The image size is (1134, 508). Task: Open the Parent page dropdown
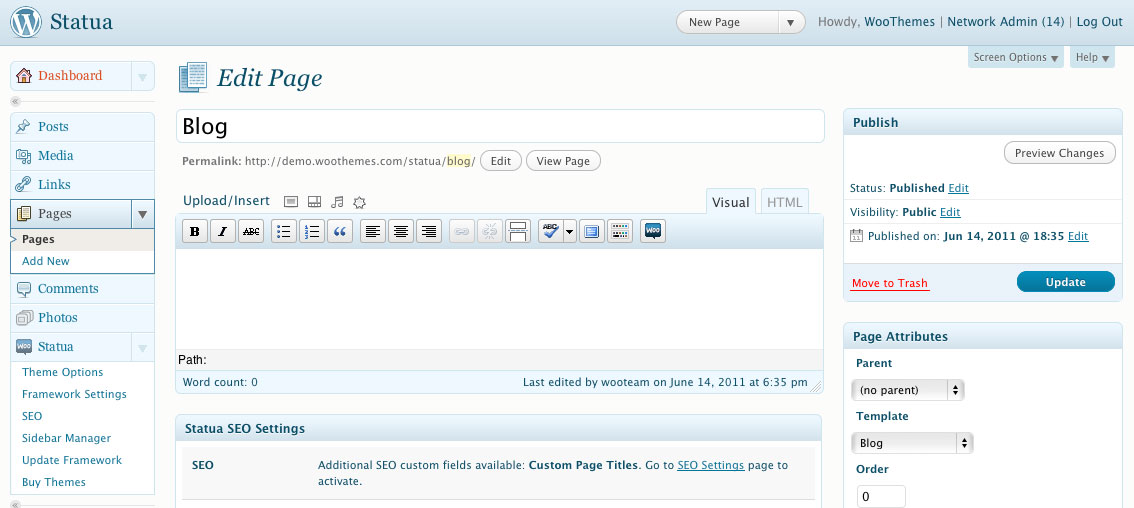pyautogui.click(x=908, y=390)
